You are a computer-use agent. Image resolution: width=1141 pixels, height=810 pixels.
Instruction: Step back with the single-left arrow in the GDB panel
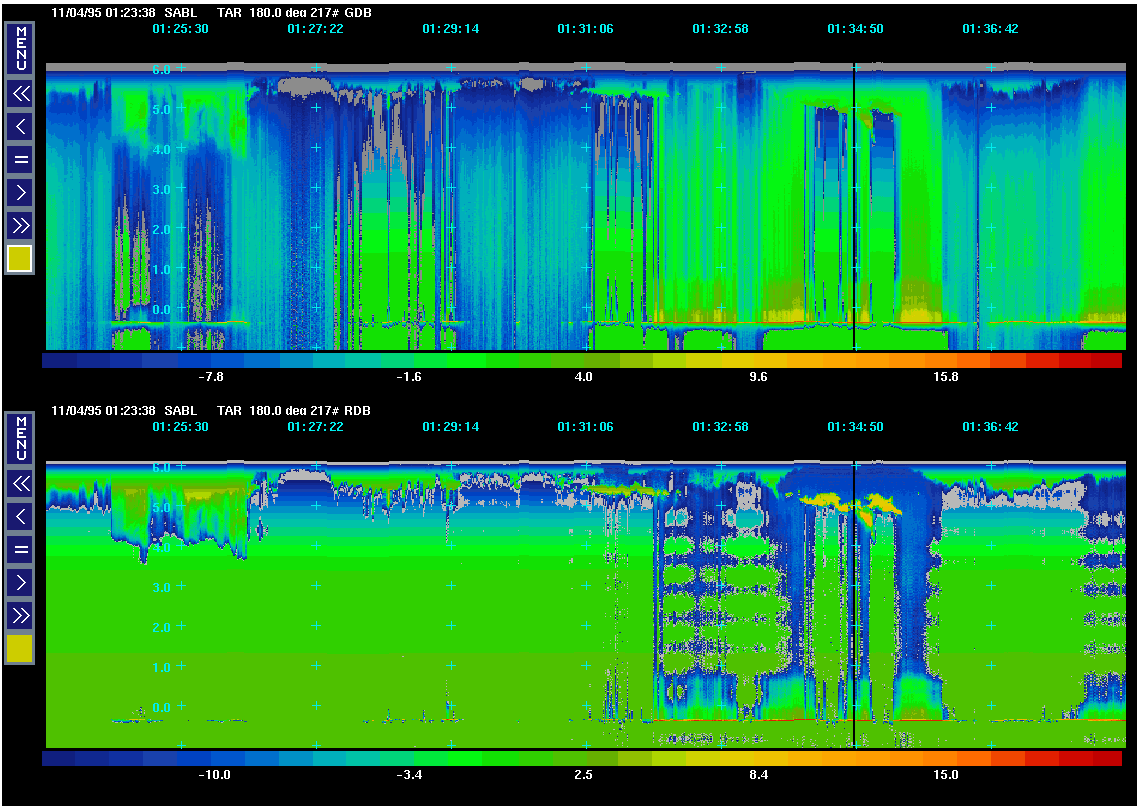[20, 126]
